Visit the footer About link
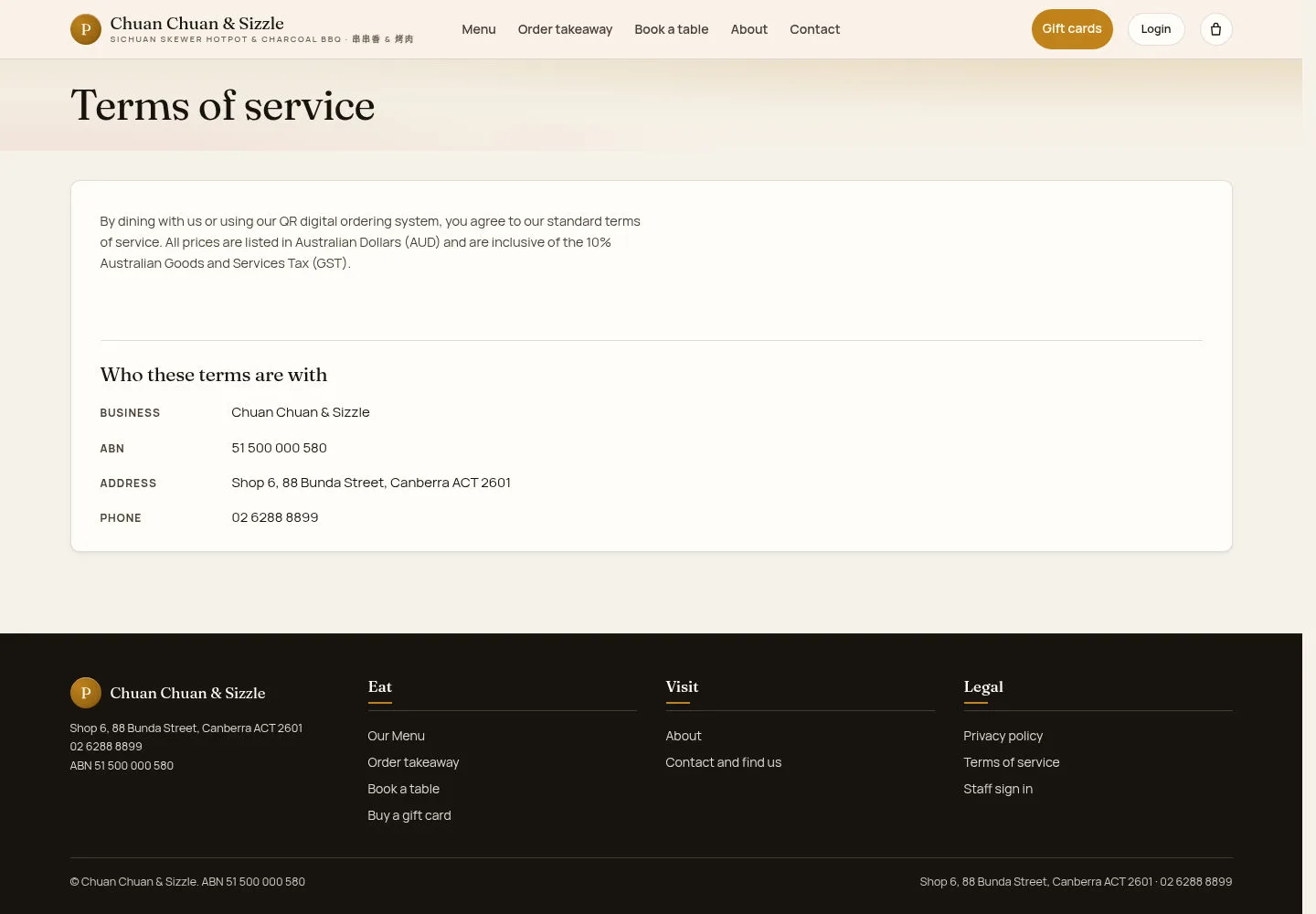1316x914 pixels. click(684, 736)
